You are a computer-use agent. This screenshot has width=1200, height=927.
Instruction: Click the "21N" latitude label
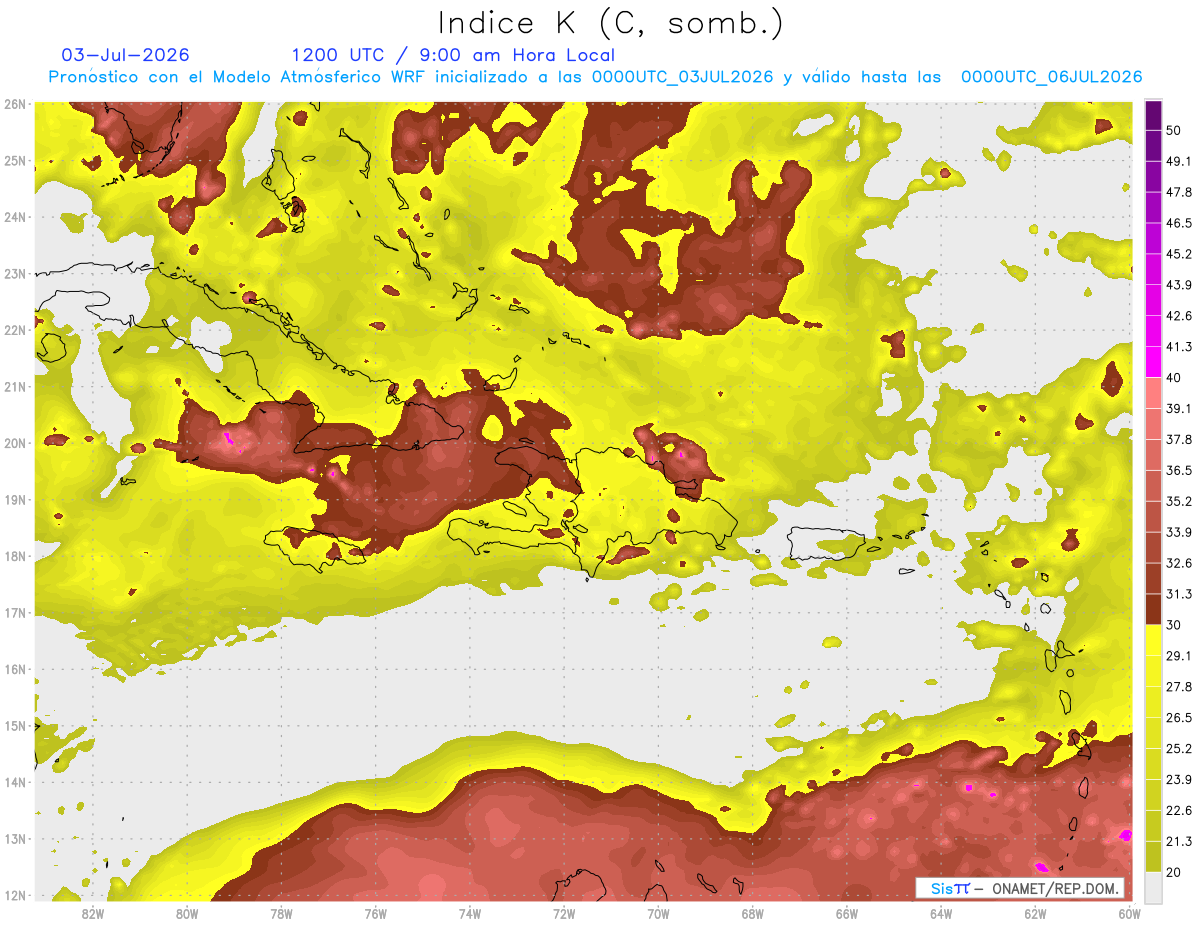(15, 387)
